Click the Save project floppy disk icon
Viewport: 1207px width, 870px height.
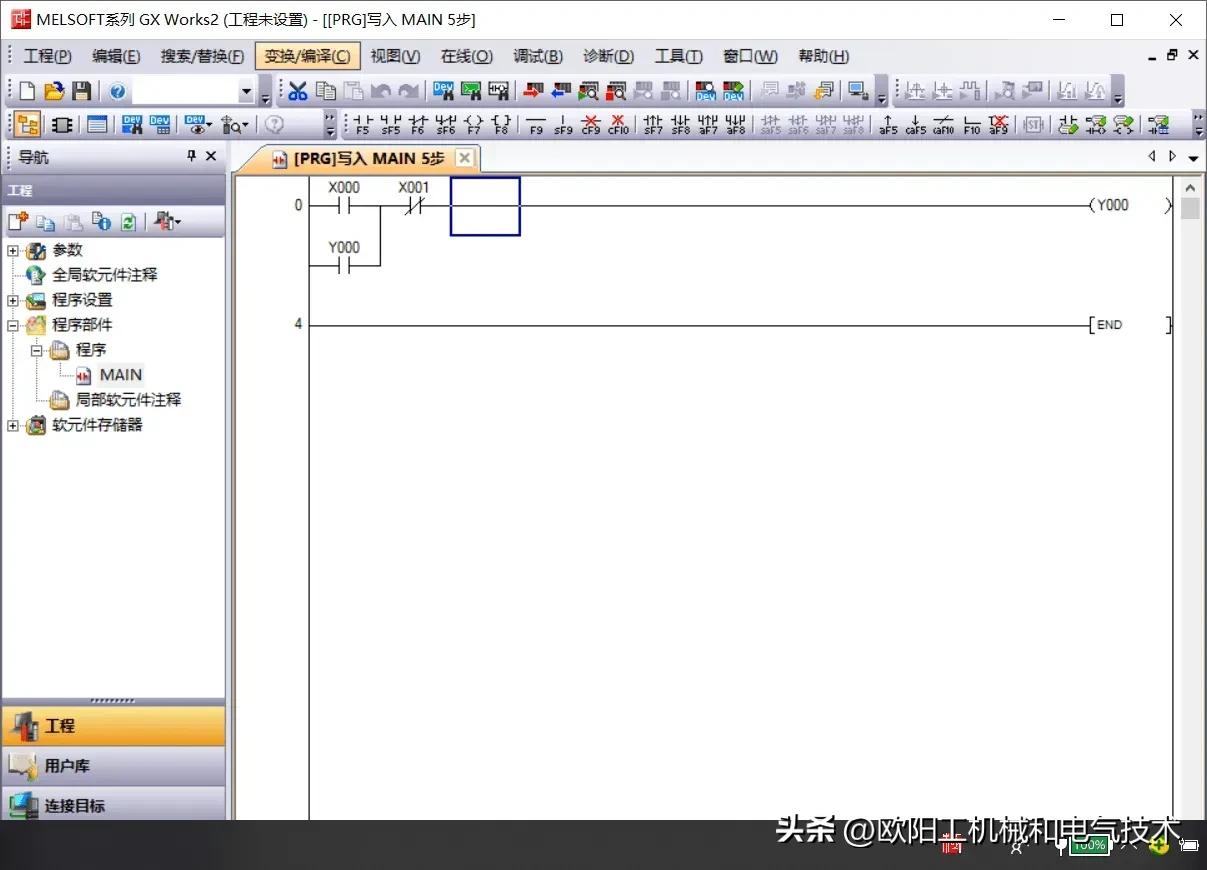(x=82, y=92)
